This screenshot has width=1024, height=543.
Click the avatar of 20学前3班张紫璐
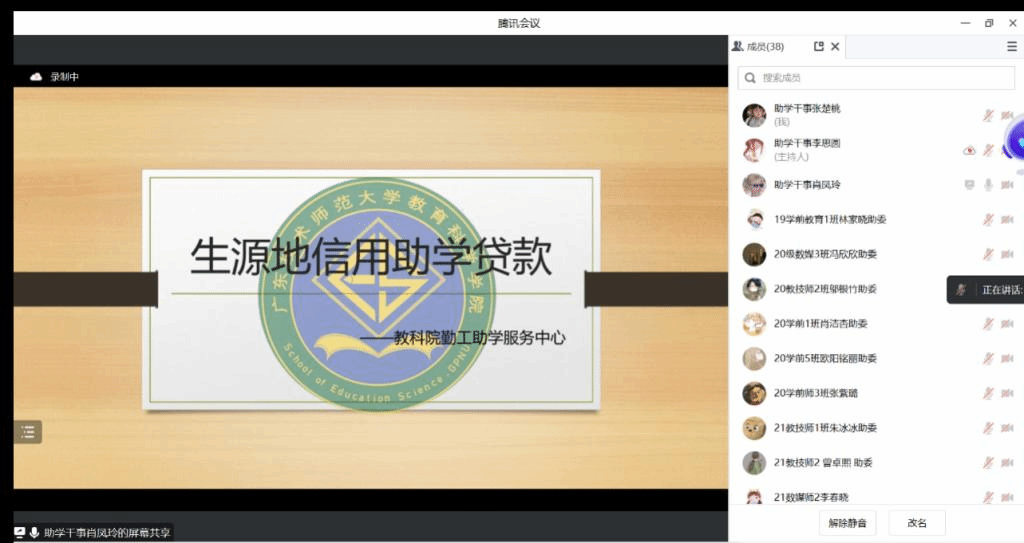[754, 393]
